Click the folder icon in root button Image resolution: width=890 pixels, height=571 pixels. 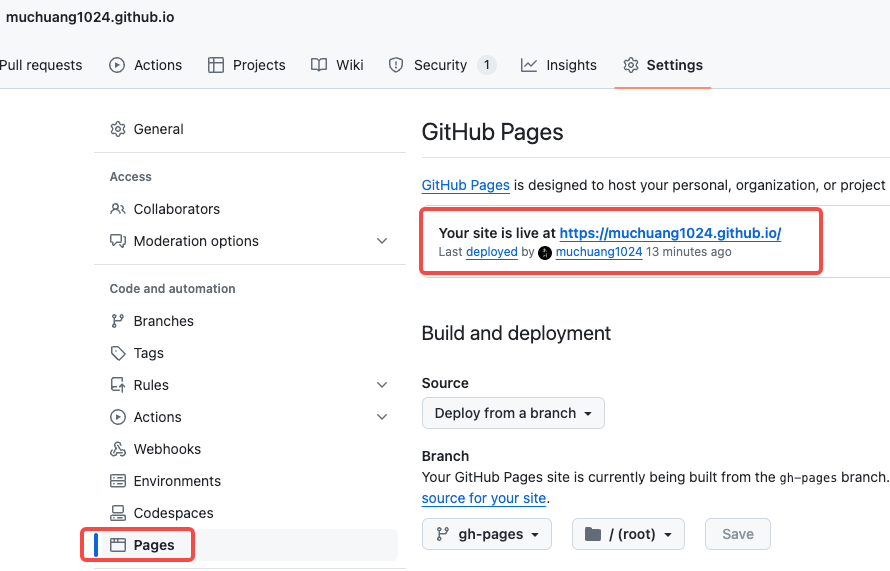(x=593, y=534)
